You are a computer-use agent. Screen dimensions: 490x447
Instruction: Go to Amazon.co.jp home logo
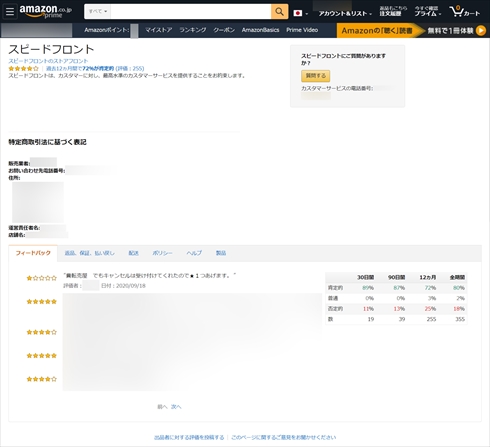click(x=46, y=12)
